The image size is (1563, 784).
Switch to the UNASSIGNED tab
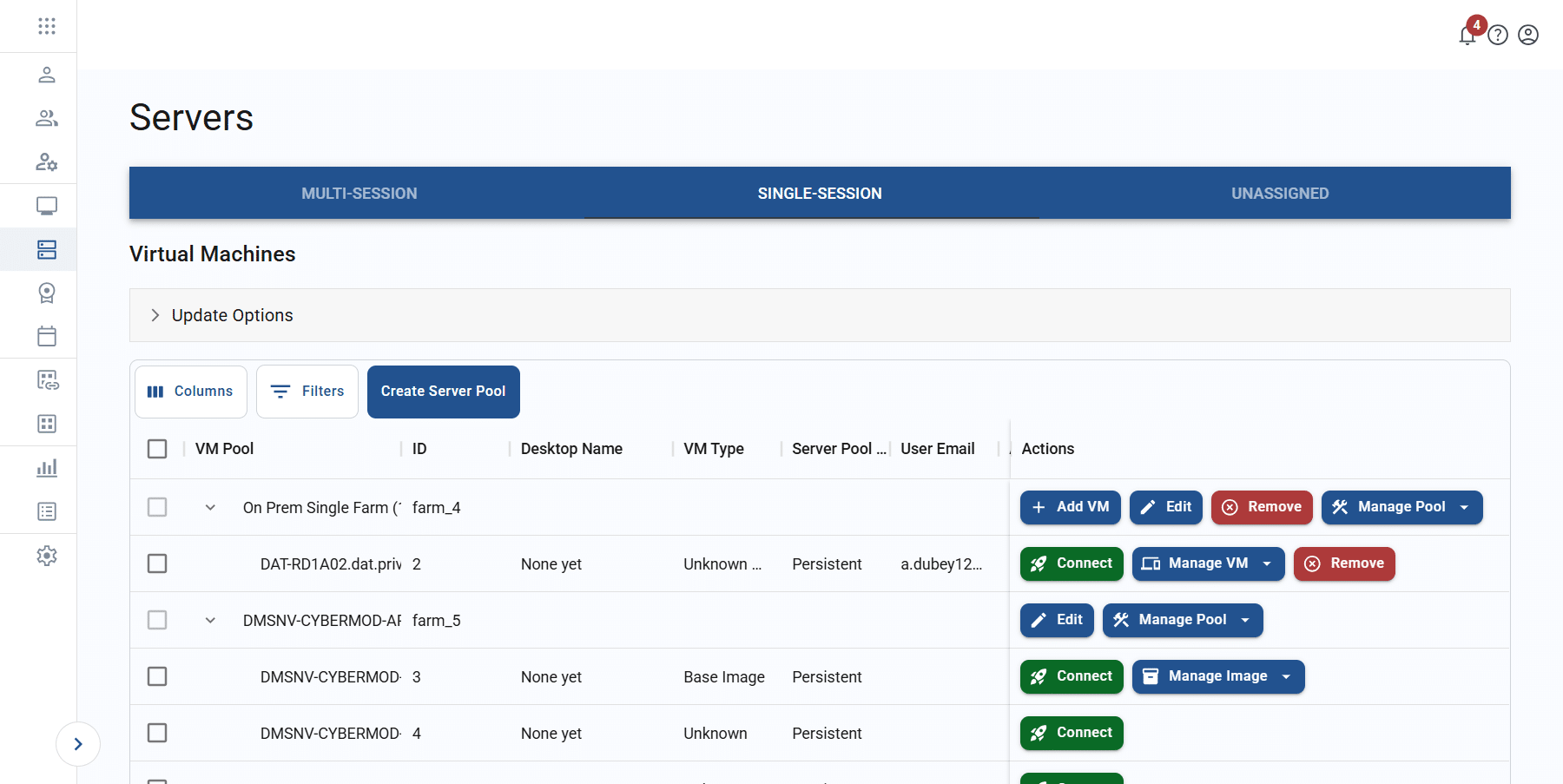(1280, 194)
